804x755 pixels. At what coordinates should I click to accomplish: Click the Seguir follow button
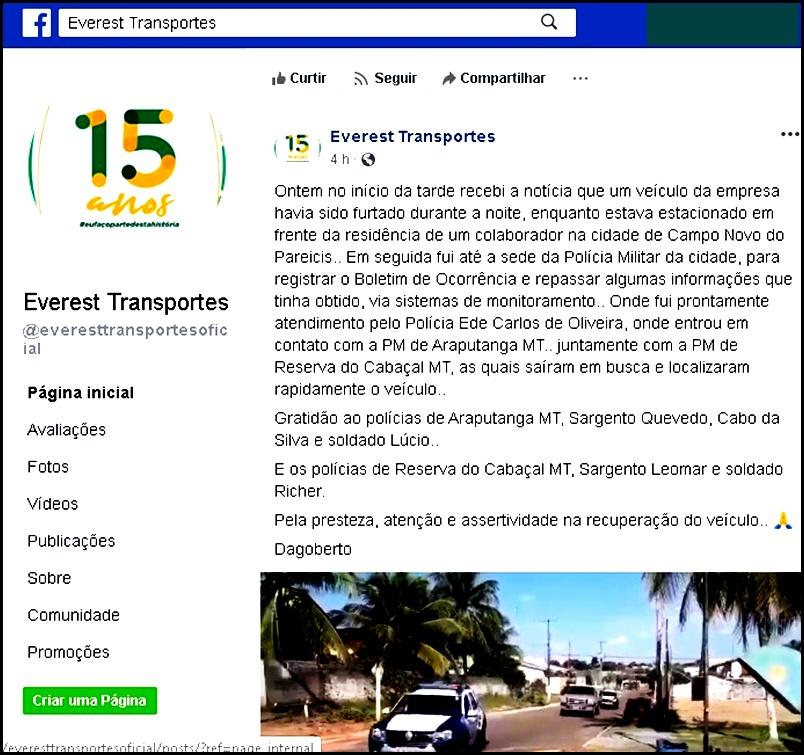[385, 78]
